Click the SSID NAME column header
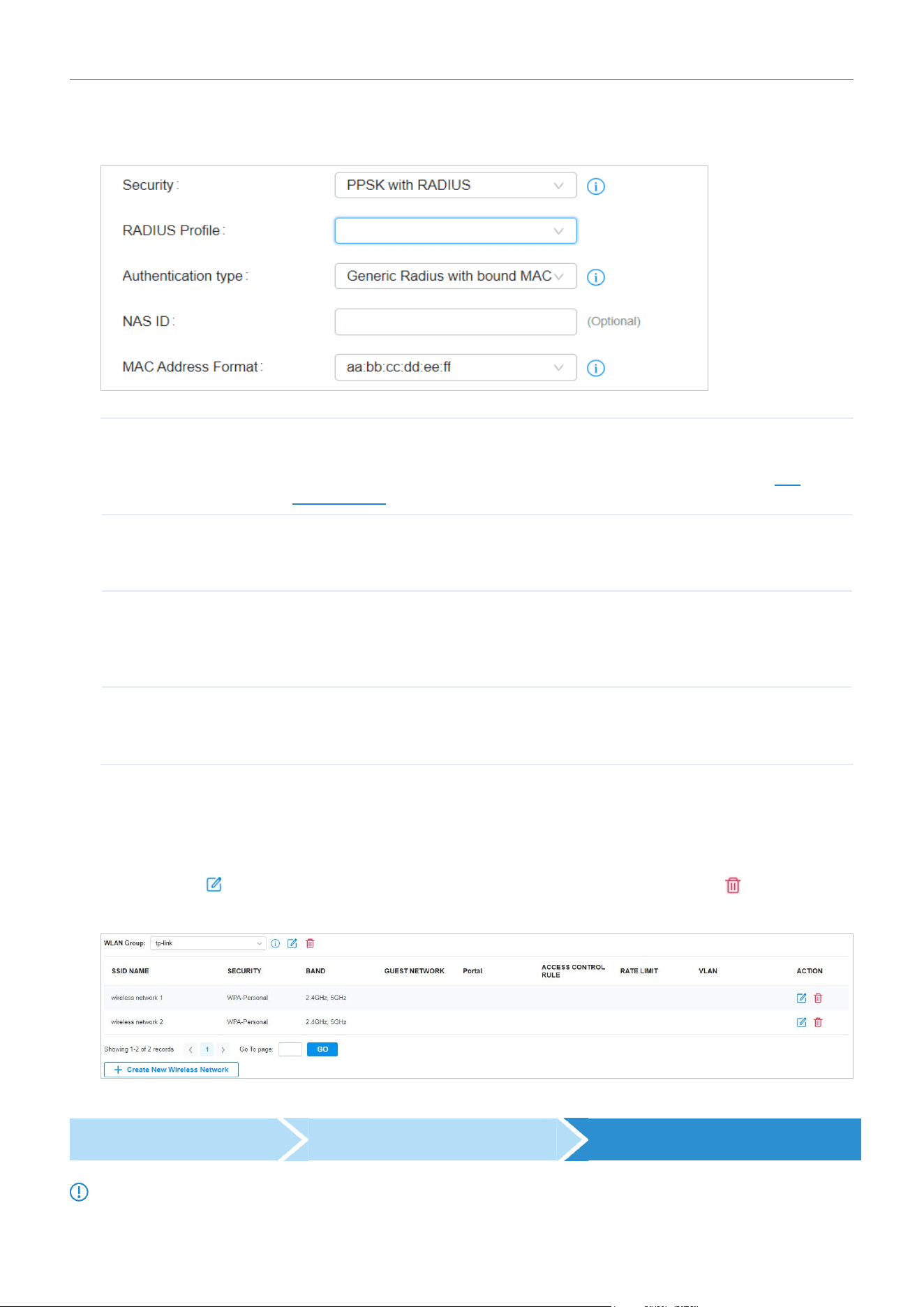Image resolution: width=924 pixels, height=1307 pixels. [131, 971]
